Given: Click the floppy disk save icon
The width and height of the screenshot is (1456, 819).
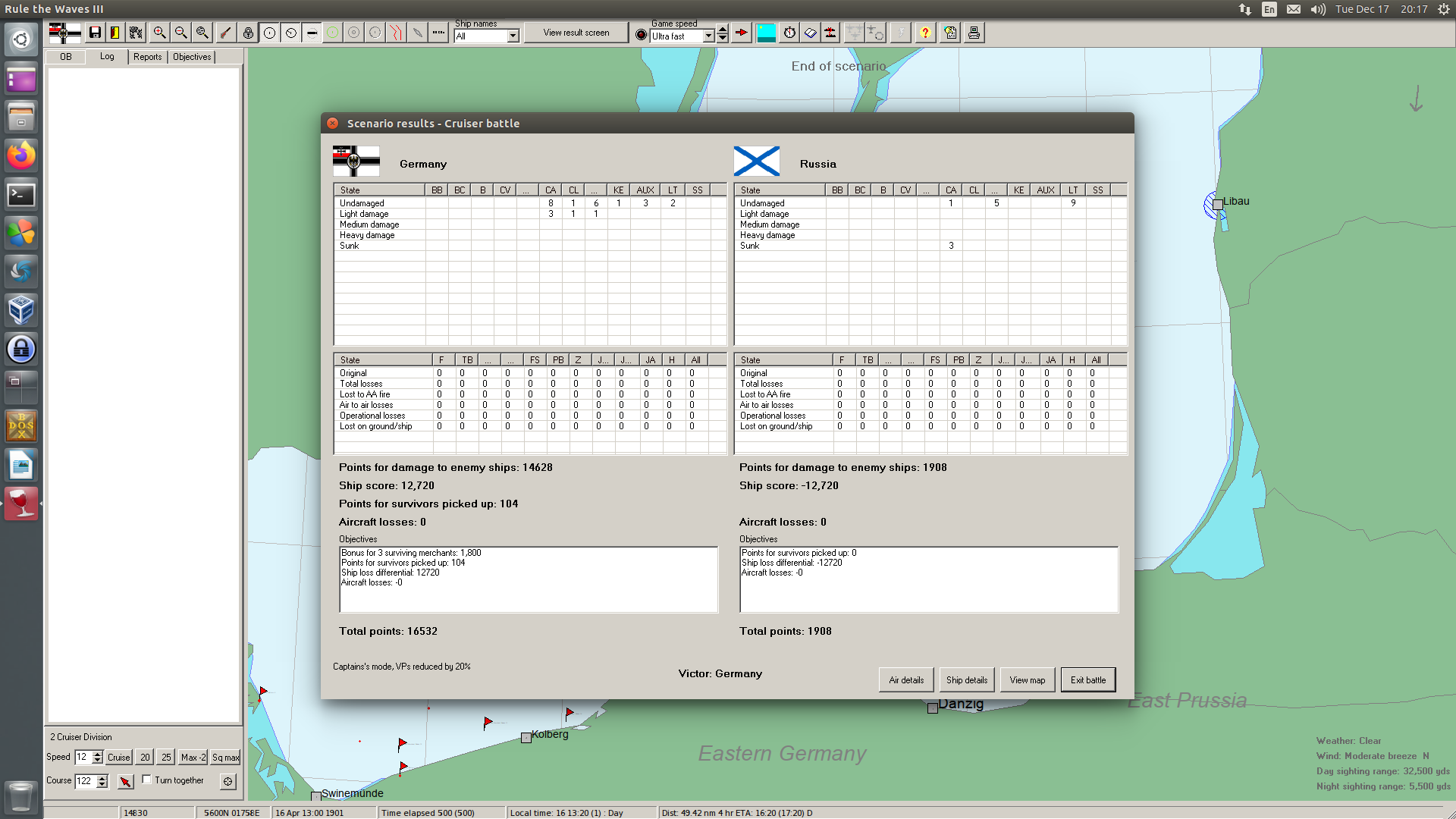Looking at the screenshot, I should 95,33.
